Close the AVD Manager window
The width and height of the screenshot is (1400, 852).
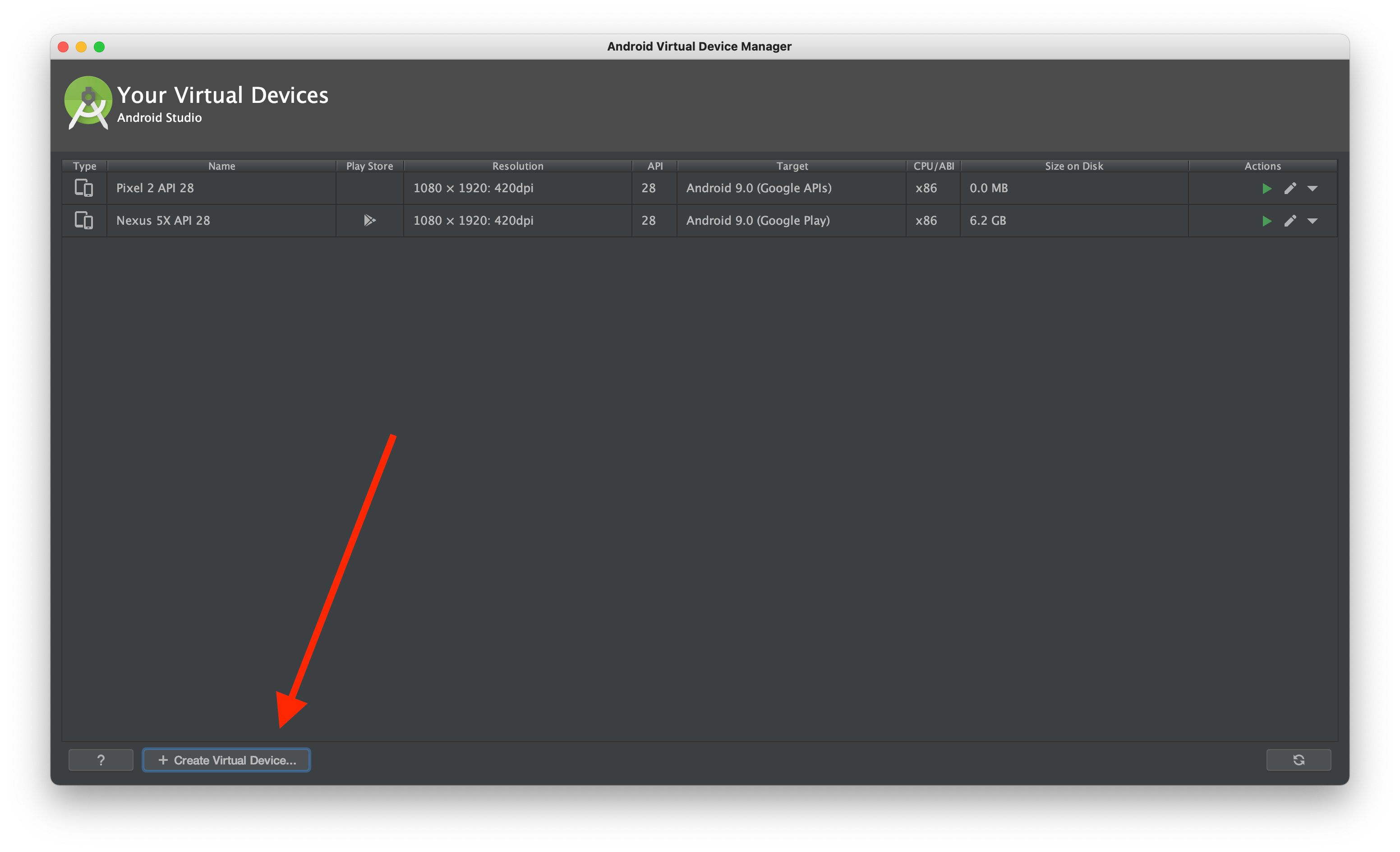click(x=64, y=46)
